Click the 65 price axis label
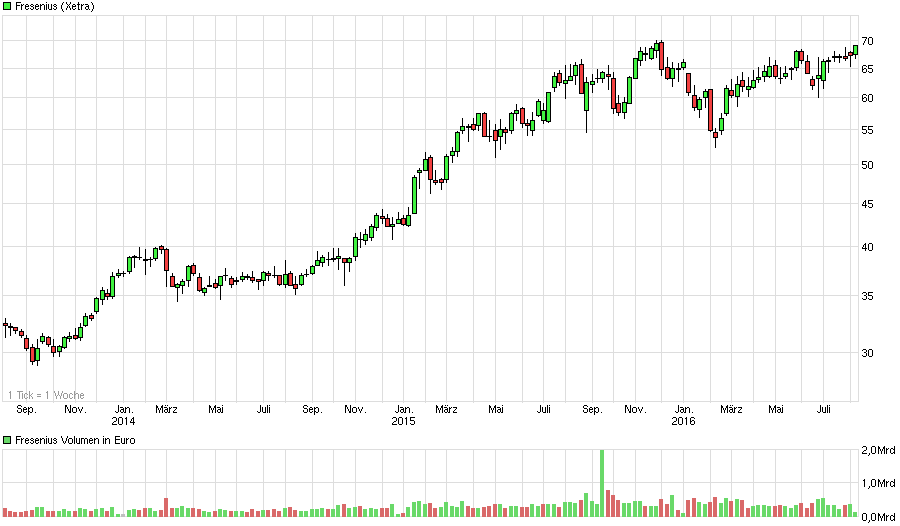This screenshot has width=900, height=526. (x=867, y=69)
